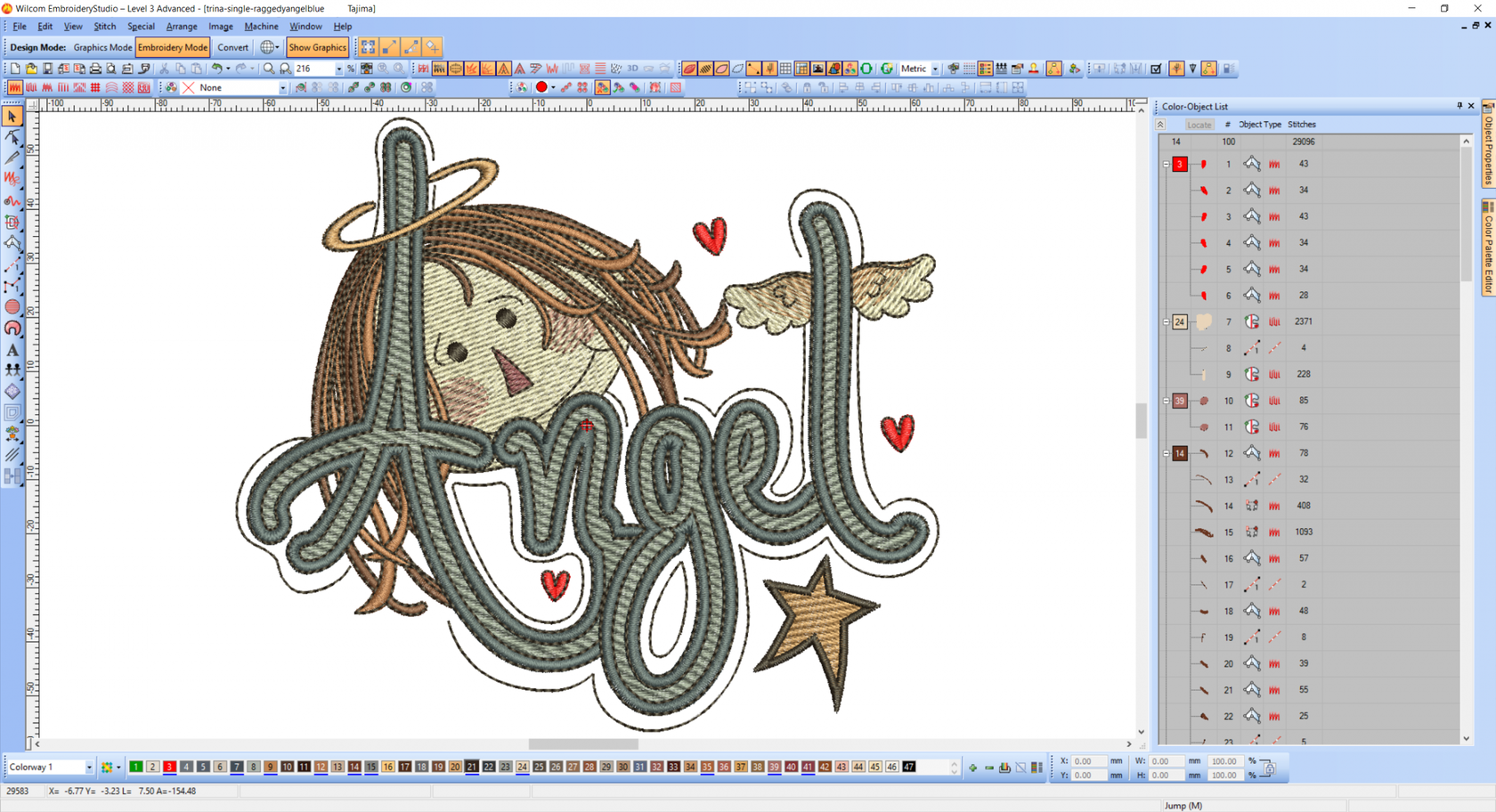The width and height of the screenshot is (1496, 812).
Task: Click the Object Type column header
Action: pos(1260,125)
